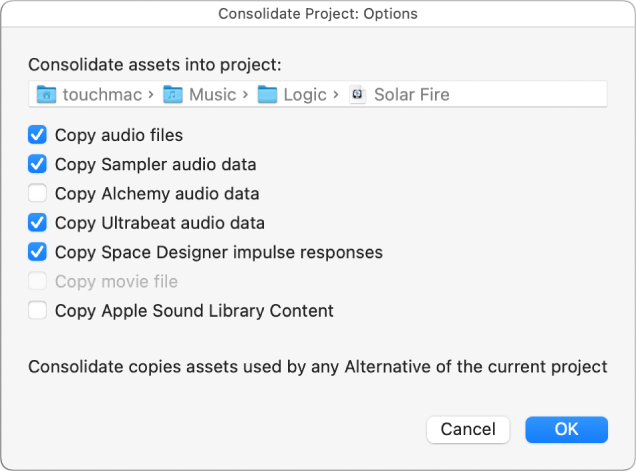Uncheck Copy Space Designer impulse responses
The width and height of the screenshot is (636, 471).
pyautogui.click(x=38, y=252)
